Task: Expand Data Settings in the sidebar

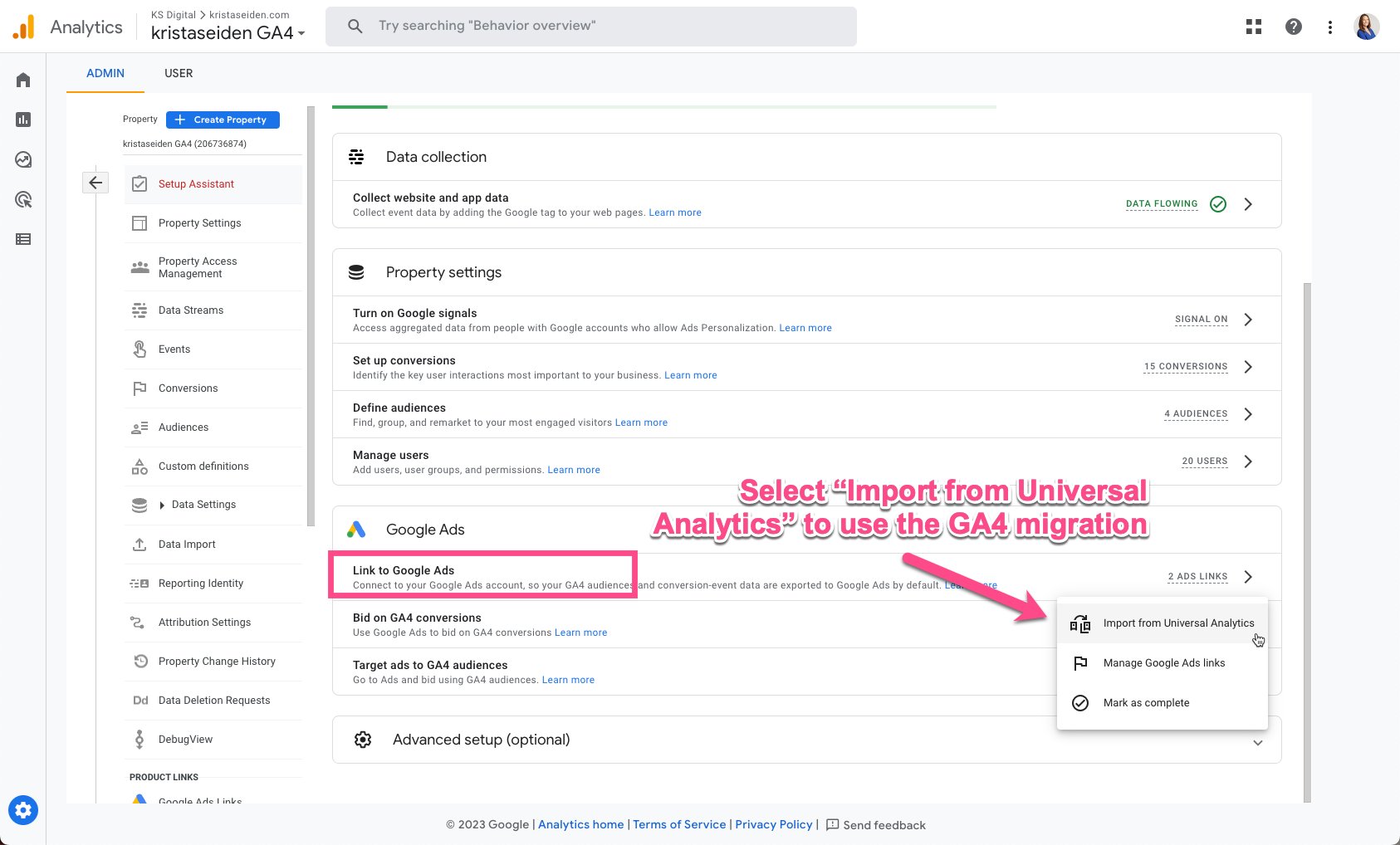Action: 203,504
